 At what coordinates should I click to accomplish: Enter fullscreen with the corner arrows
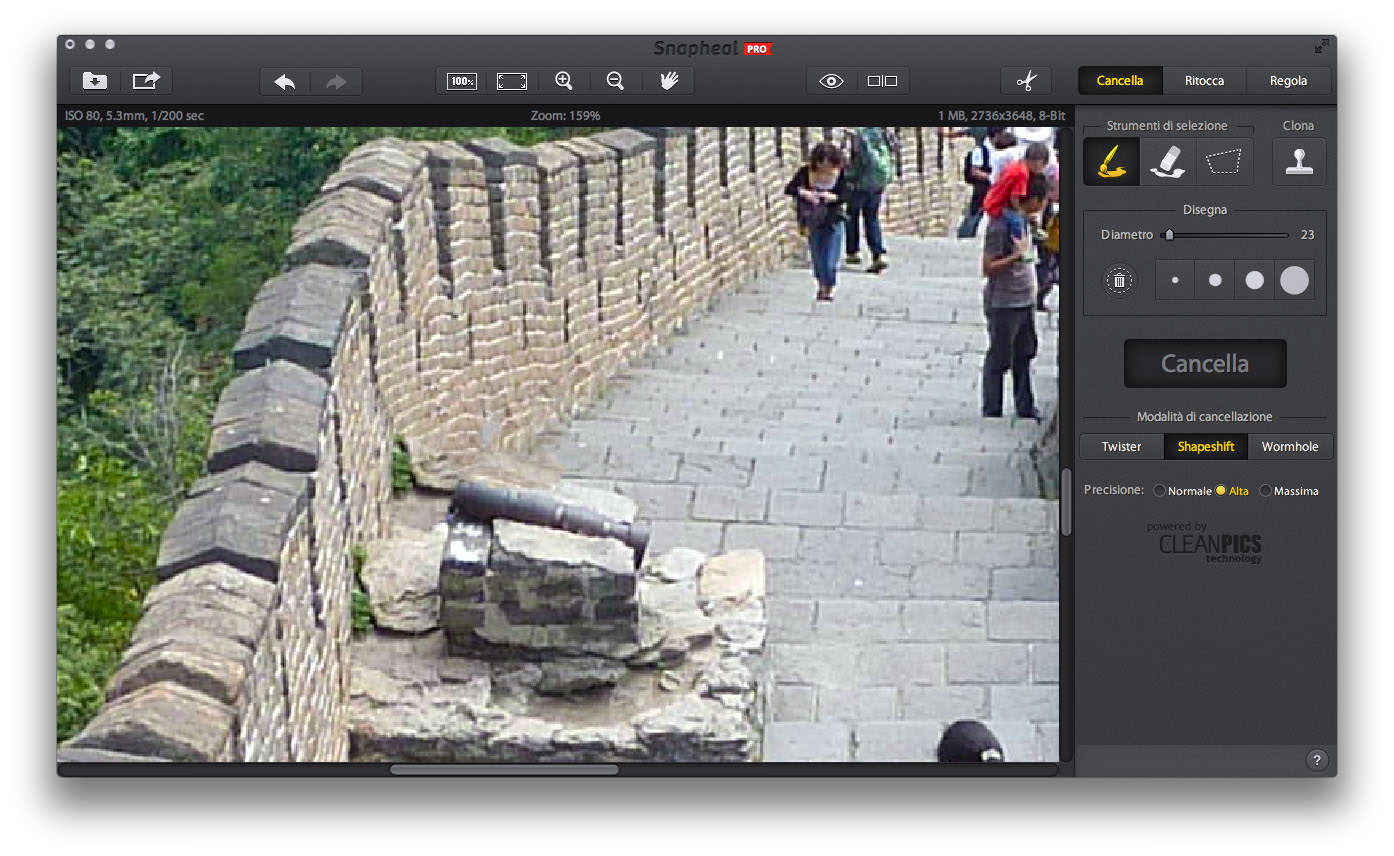tap(1322, 46)
